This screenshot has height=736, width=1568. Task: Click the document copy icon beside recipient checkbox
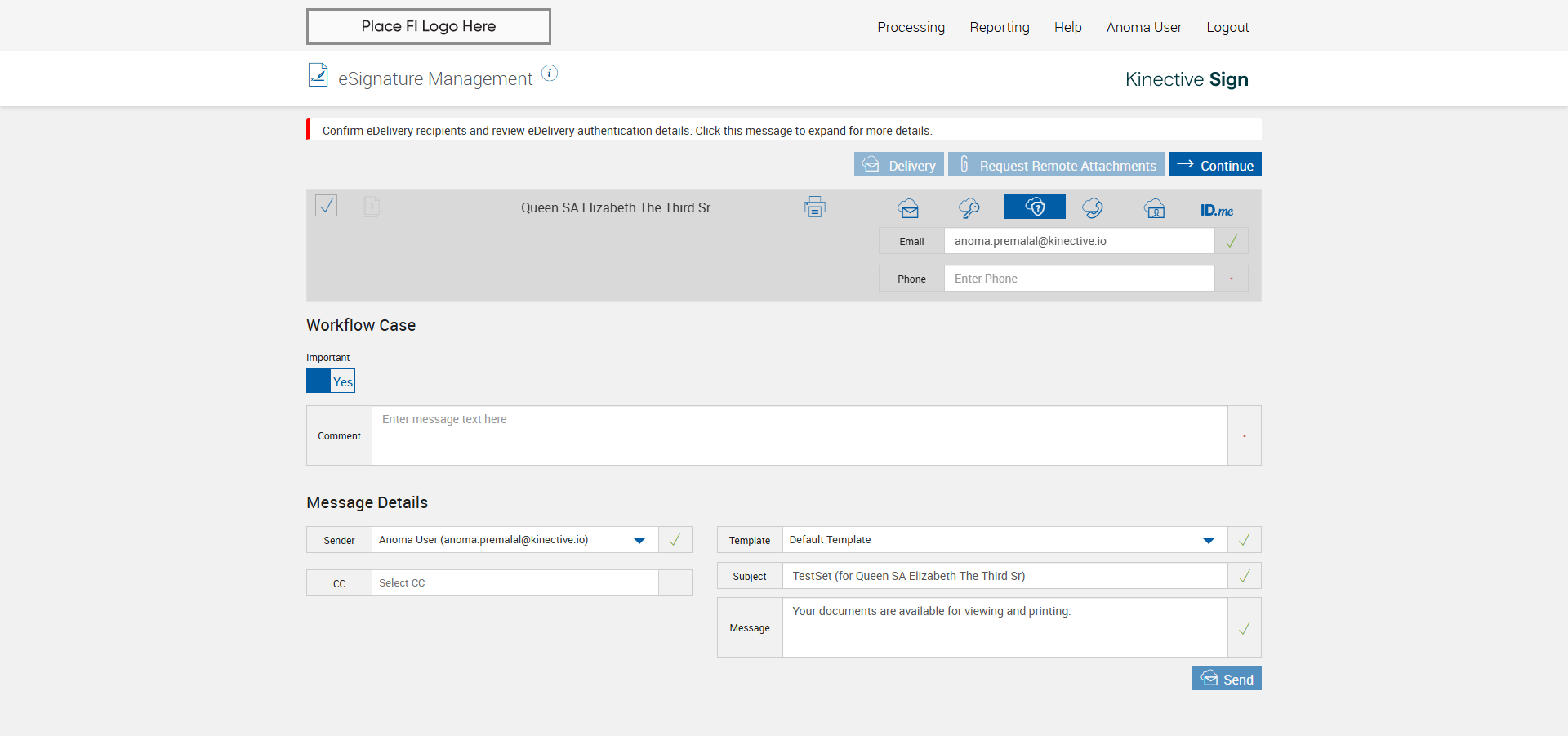[x=371, y=206]
